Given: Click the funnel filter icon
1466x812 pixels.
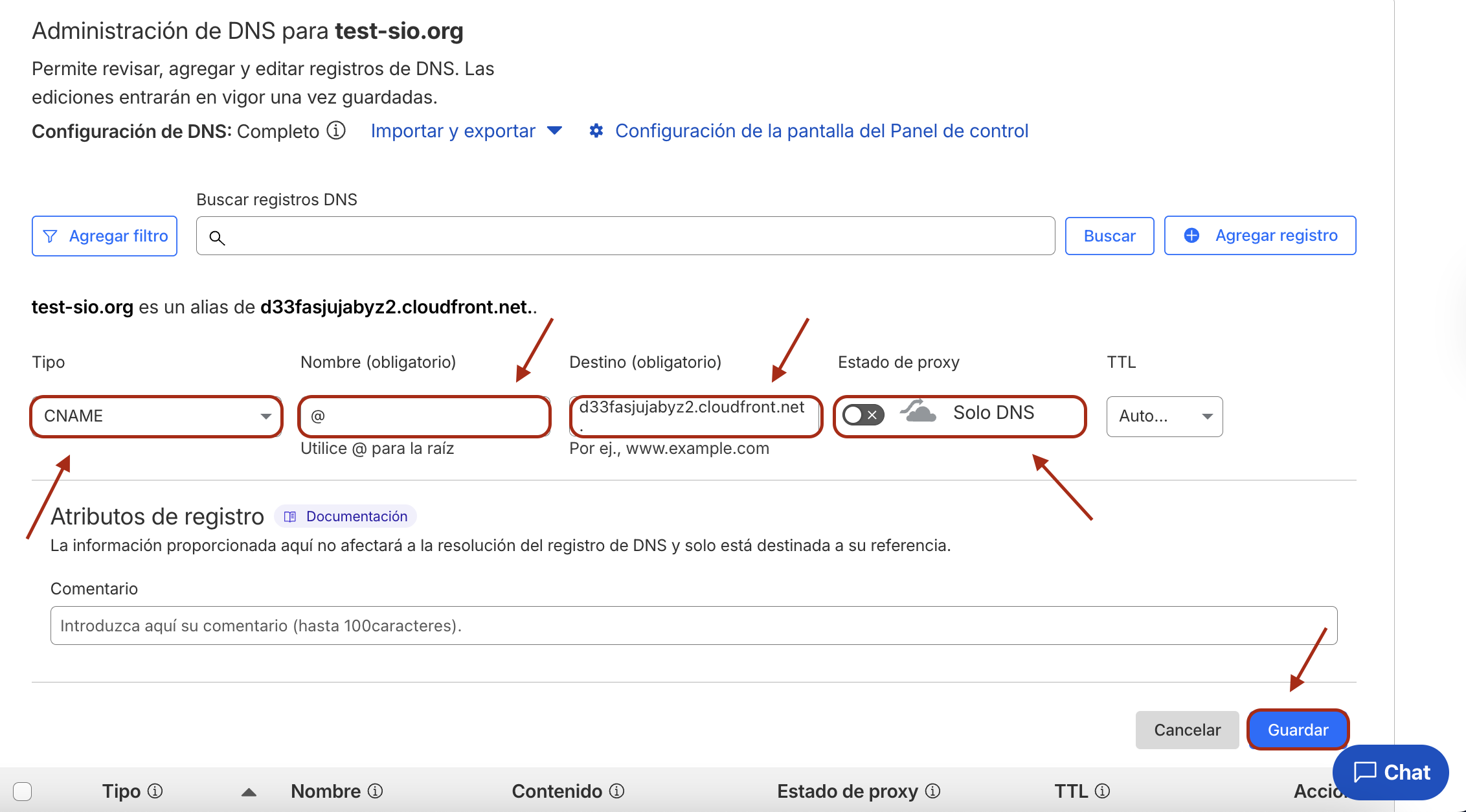Looking at the screenshot, I should [x=50, y=236].
